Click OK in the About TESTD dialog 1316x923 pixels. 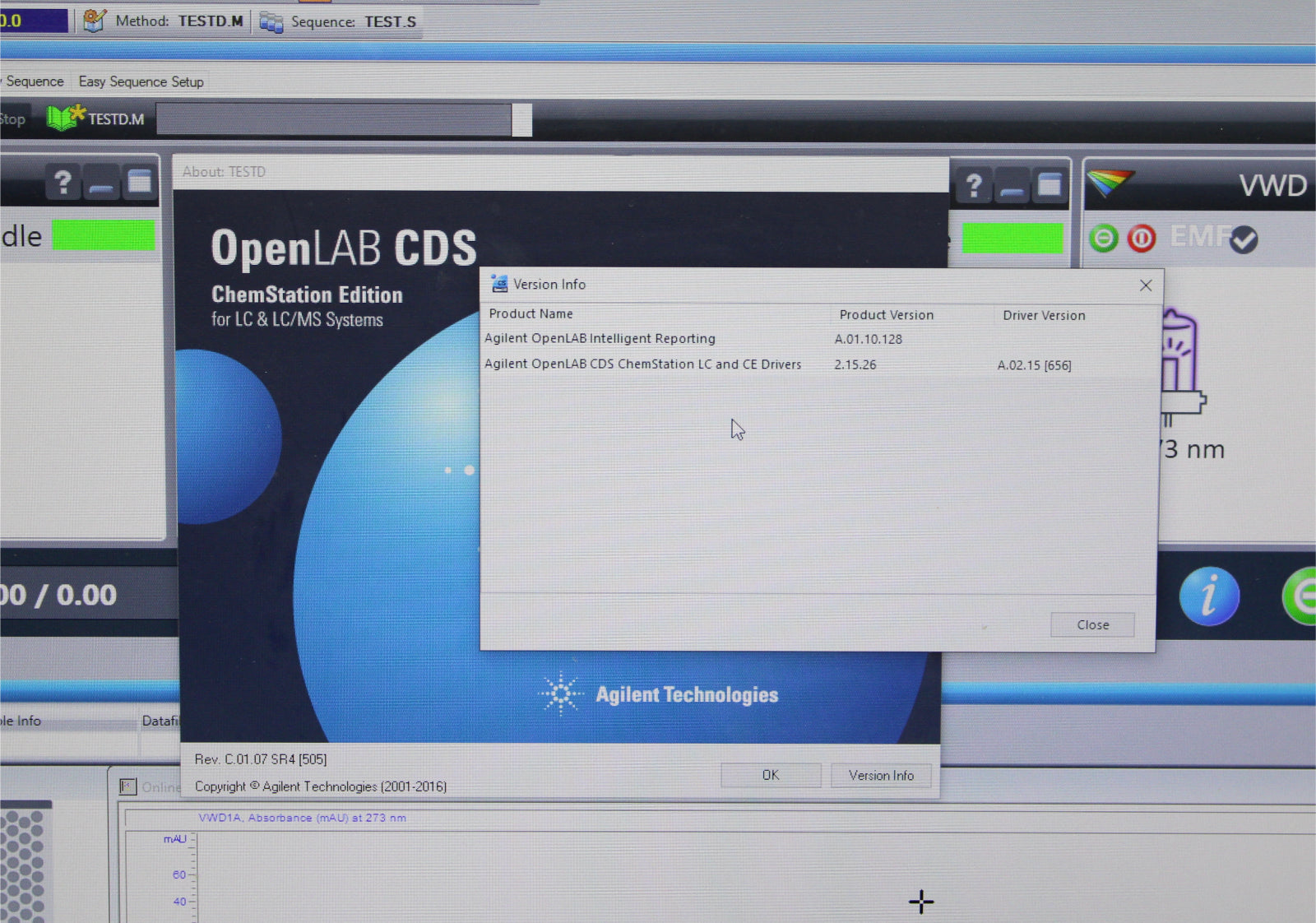pos(771,775)
